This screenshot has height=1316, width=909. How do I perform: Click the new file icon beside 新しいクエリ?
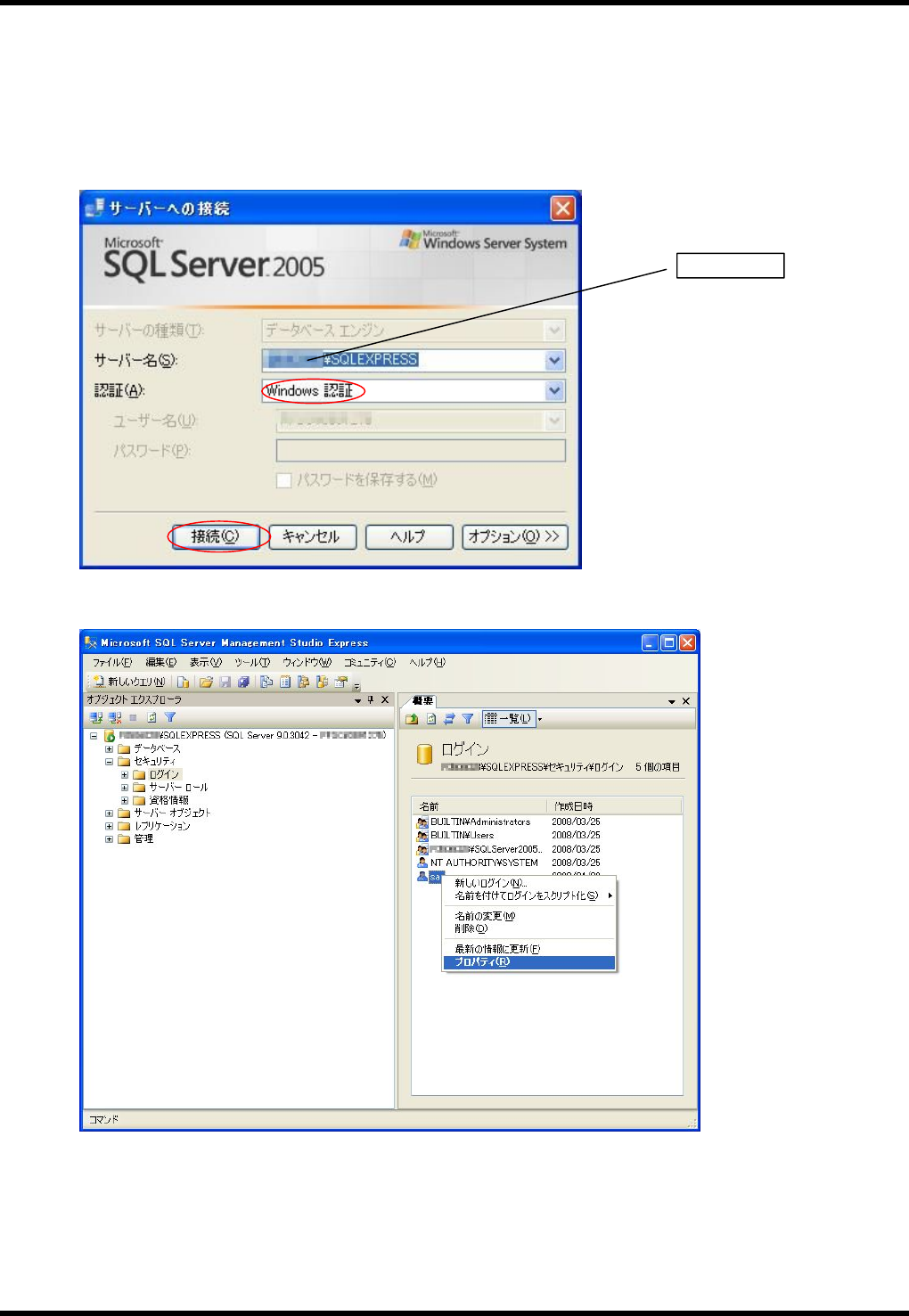tap(183, 683)
